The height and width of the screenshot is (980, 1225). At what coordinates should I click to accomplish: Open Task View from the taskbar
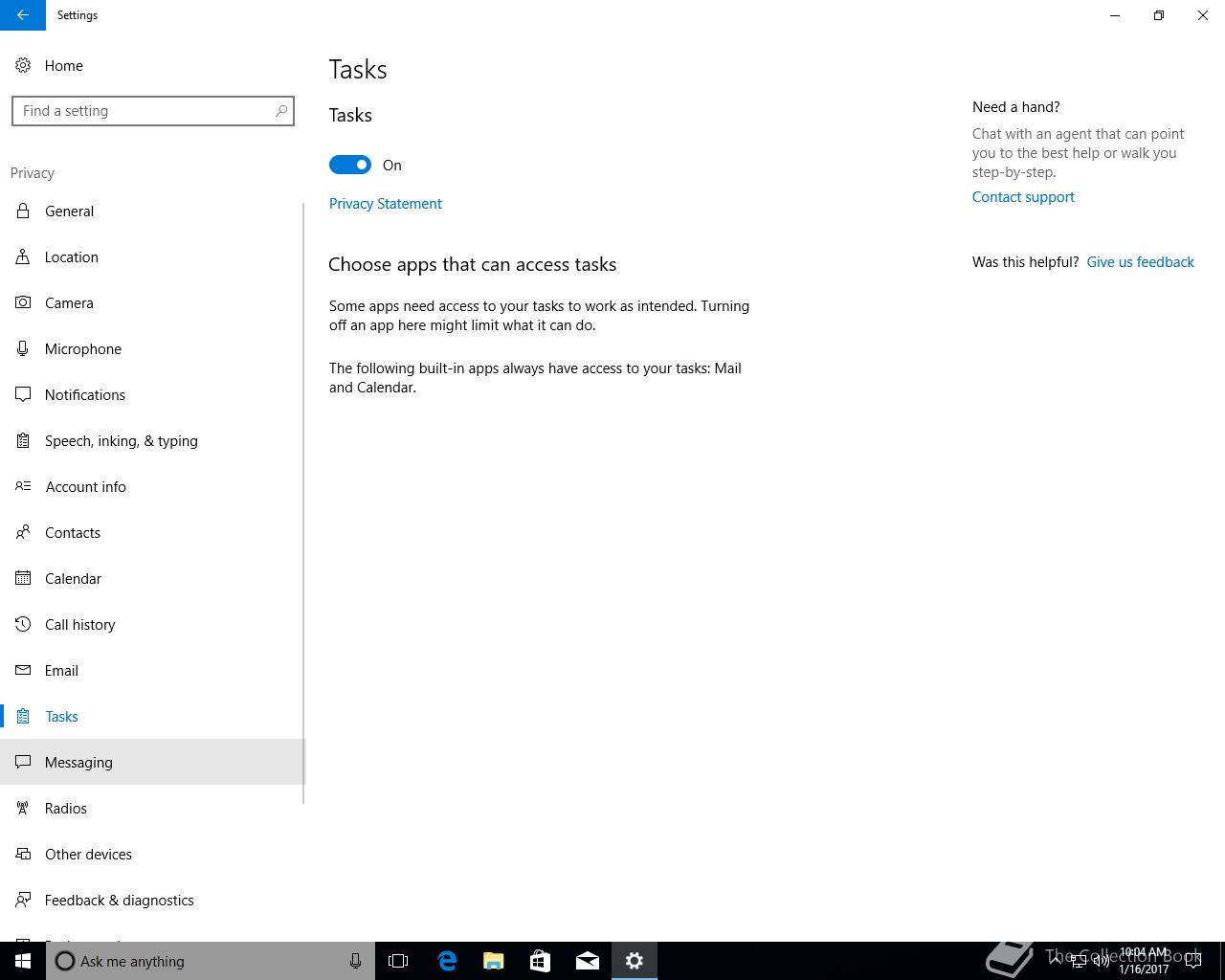coord(398,961)
